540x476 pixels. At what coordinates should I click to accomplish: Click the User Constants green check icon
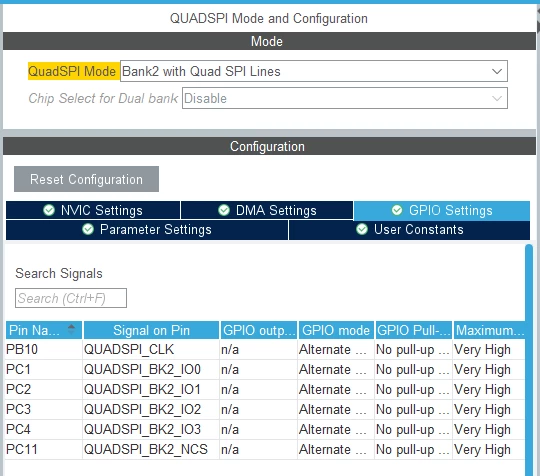coord(362,229)
